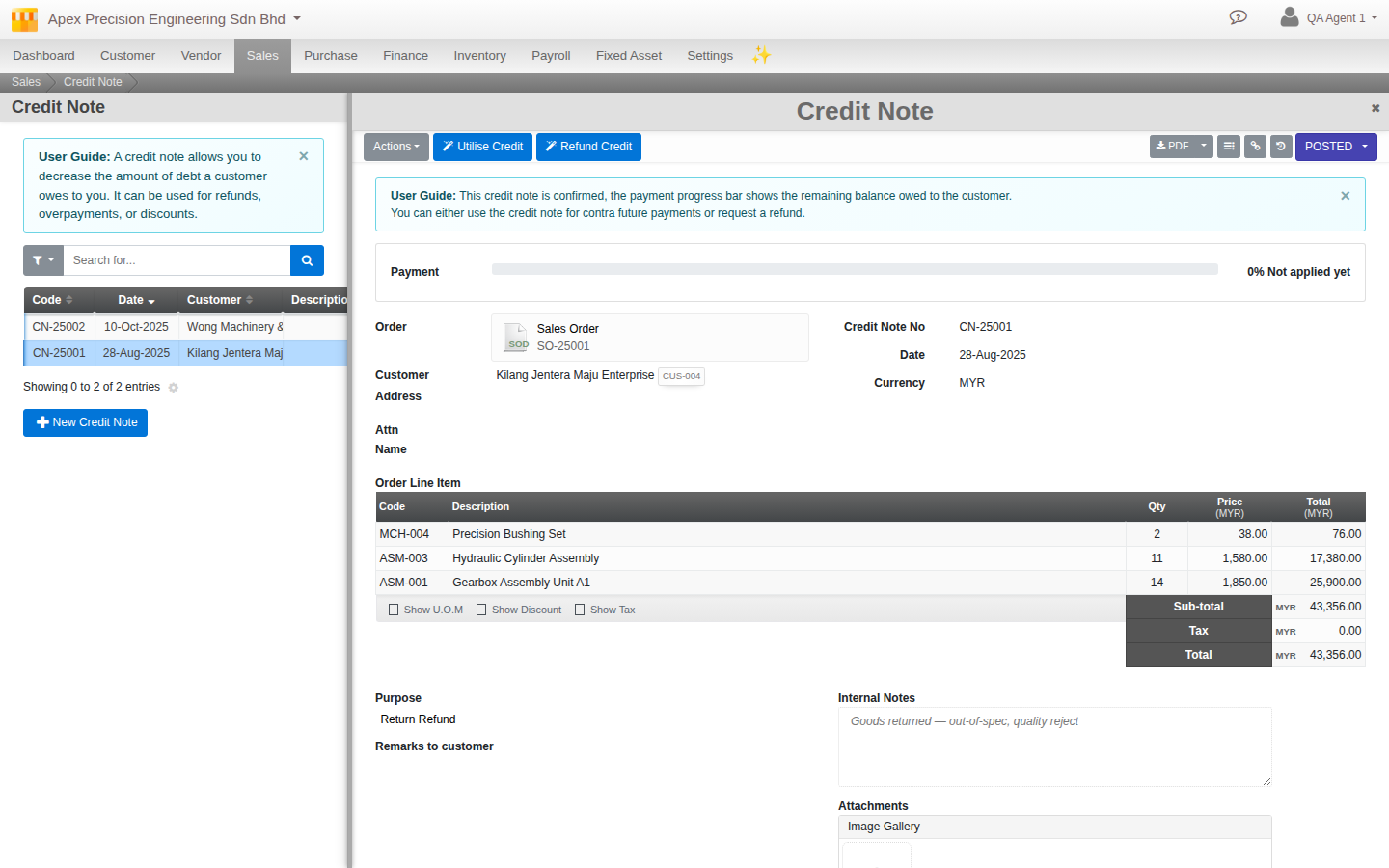1389x868 pixels.
Task: Go to Sales breadcrumb
Action: point(26,82)
